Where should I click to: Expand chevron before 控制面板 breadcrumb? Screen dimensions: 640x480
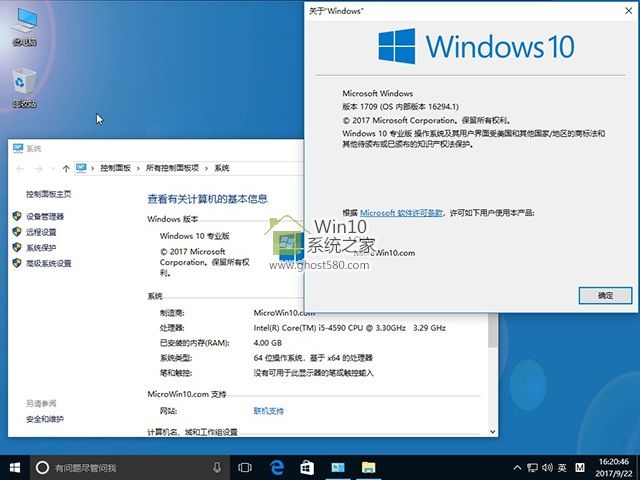pyautogui.click(x=93, y=168)
